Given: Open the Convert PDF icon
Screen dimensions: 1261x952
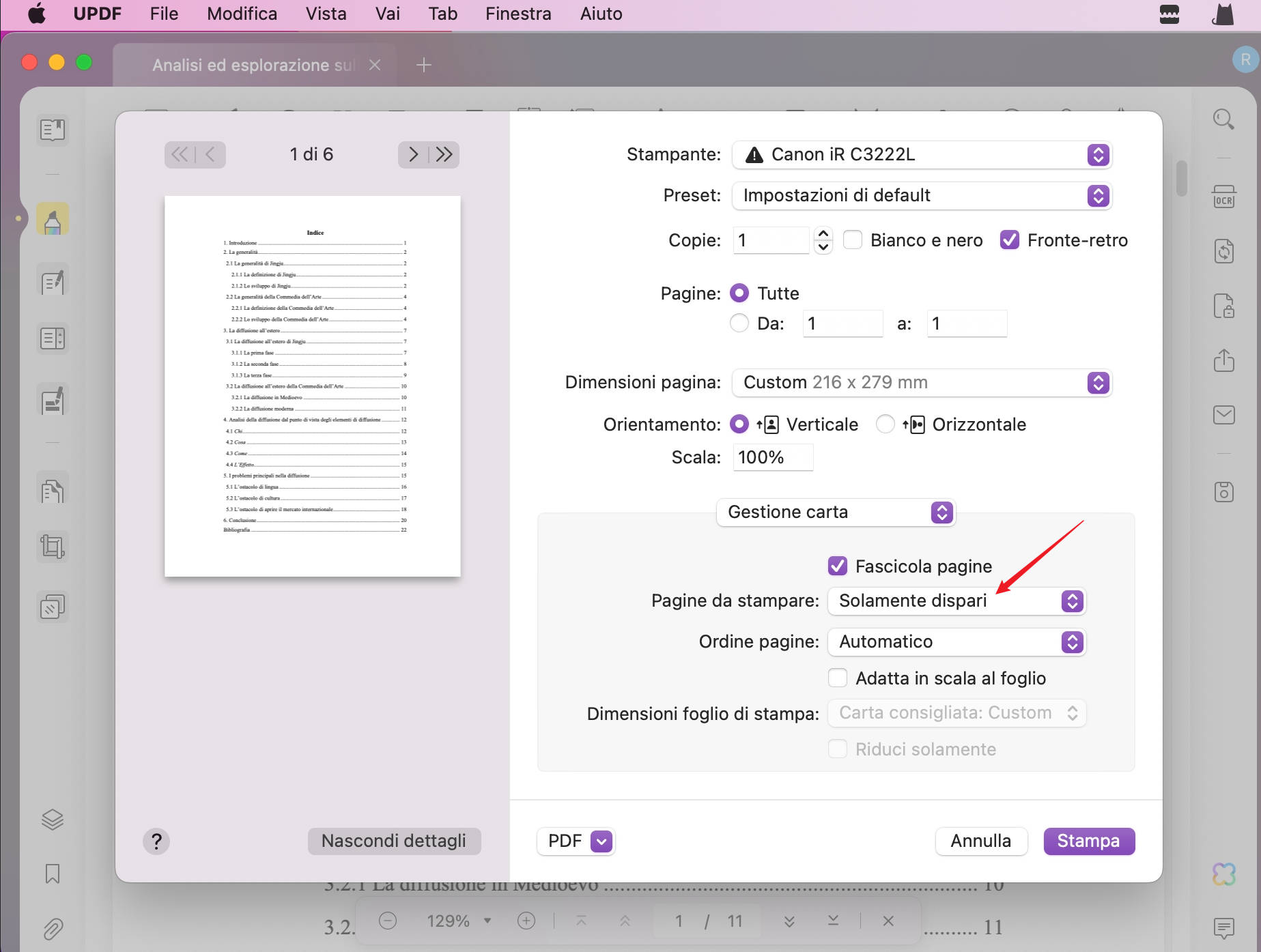Looking at the screenshot, I should [x=1223, y=251].
